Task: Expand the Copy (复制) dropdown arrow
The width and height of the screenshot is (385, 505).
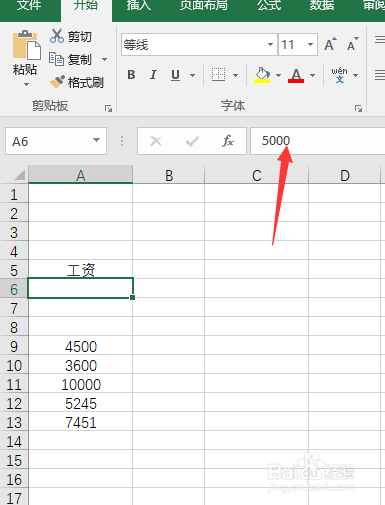Action: click(104, 60)
